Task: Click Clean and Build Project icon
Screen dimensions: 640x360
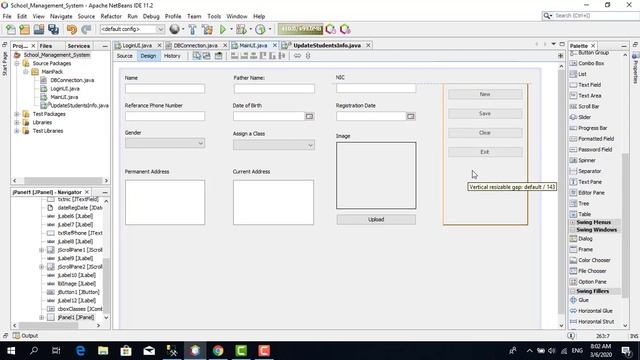Action: 207,29
